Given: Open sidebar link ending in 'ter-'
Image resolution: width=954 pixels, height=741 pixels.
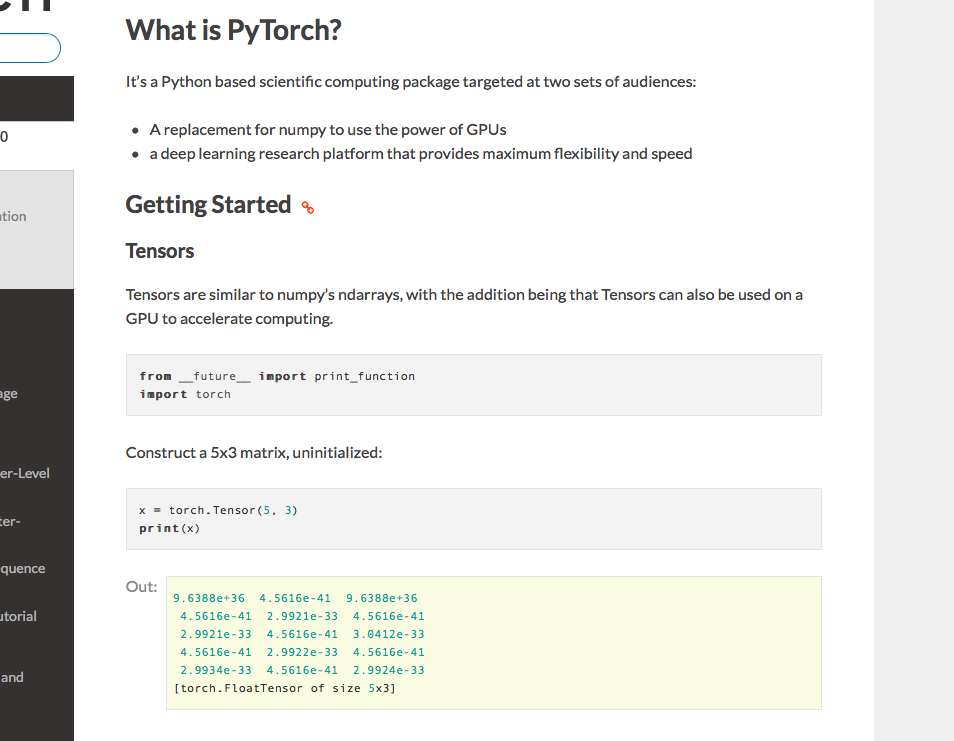Looking at the screenshot, I should (x=12, y=520).
